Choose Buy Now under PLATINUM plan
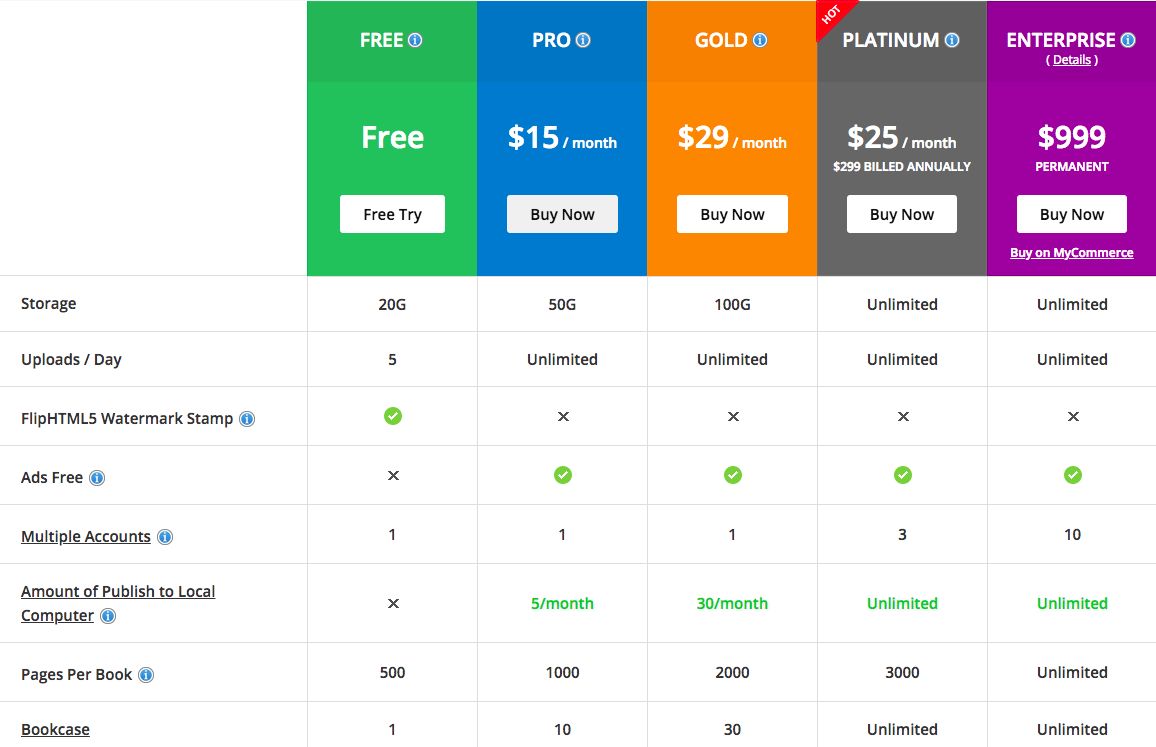The height and width of the screenshot is (747, 1156). tap(902, 214)
